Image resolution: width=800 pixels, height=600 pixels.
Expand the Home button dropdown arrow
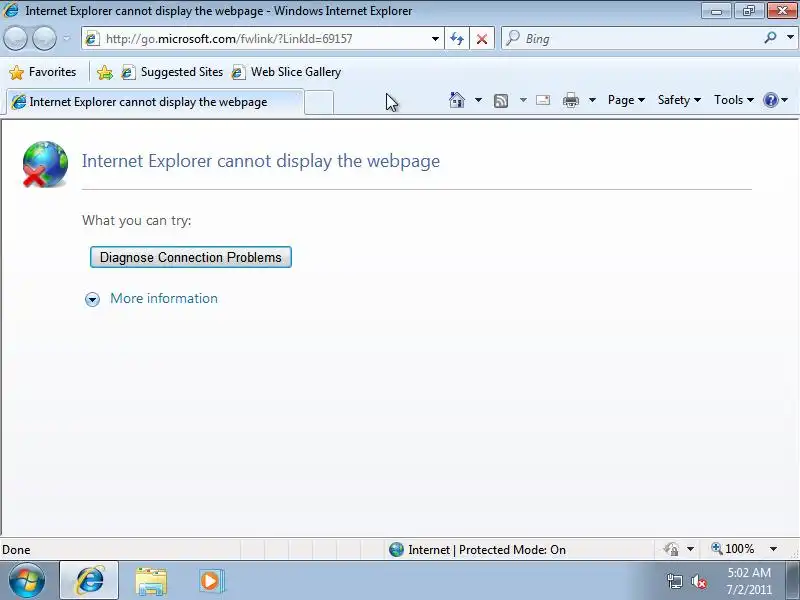coord(478,100)
